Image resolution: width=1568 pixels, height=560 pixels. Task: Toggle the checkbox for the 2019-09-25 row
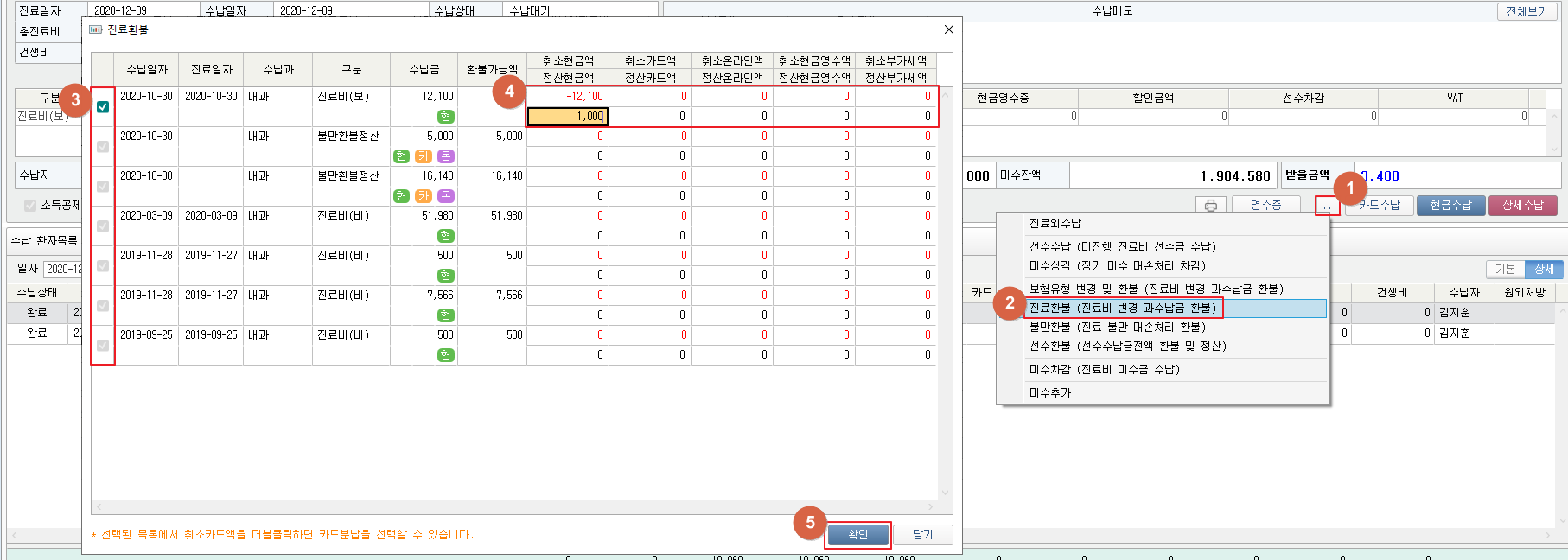(x=103, y=346)
